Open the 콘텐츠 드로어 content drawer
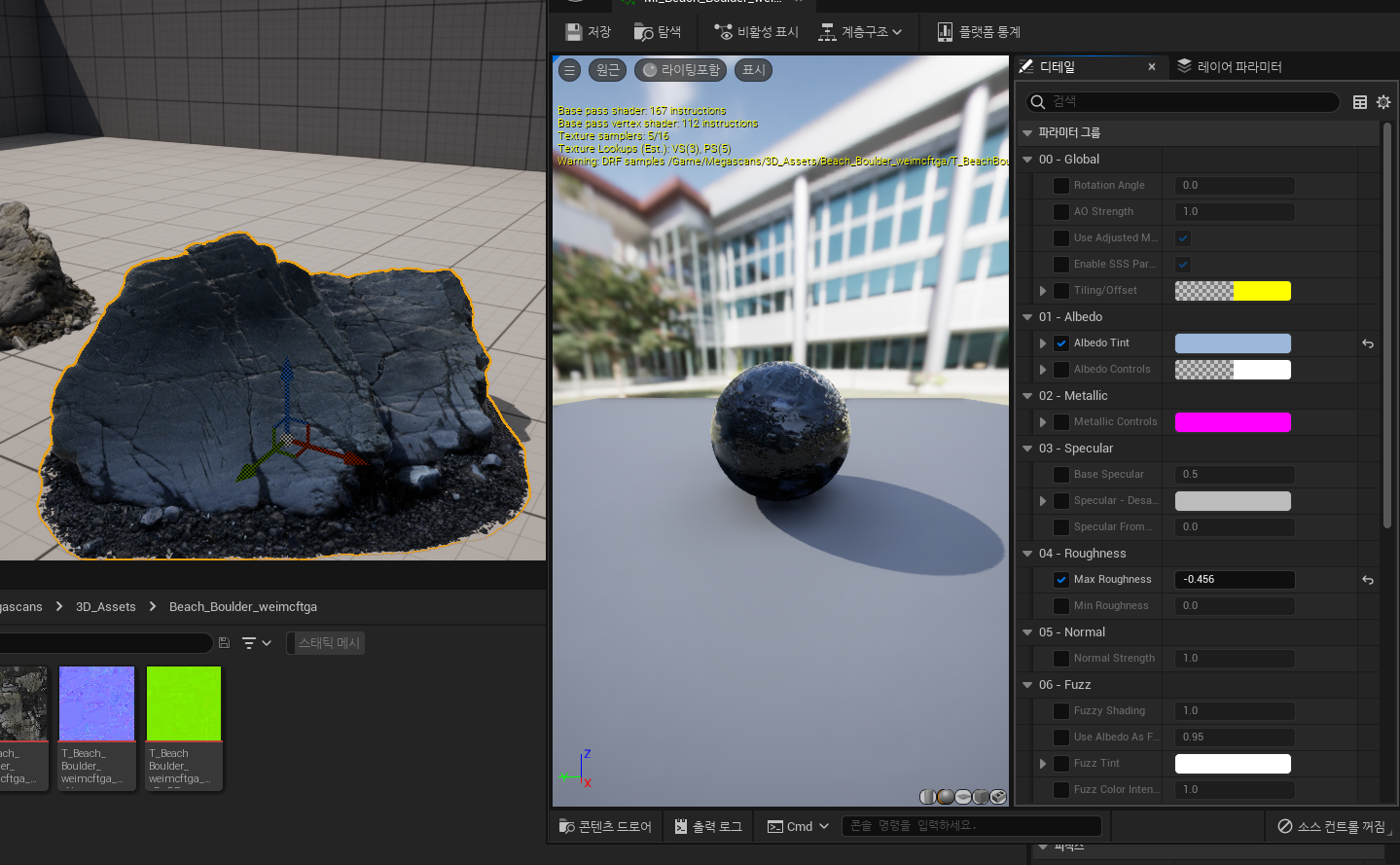1400x865 pixels. tap(605, 826)
